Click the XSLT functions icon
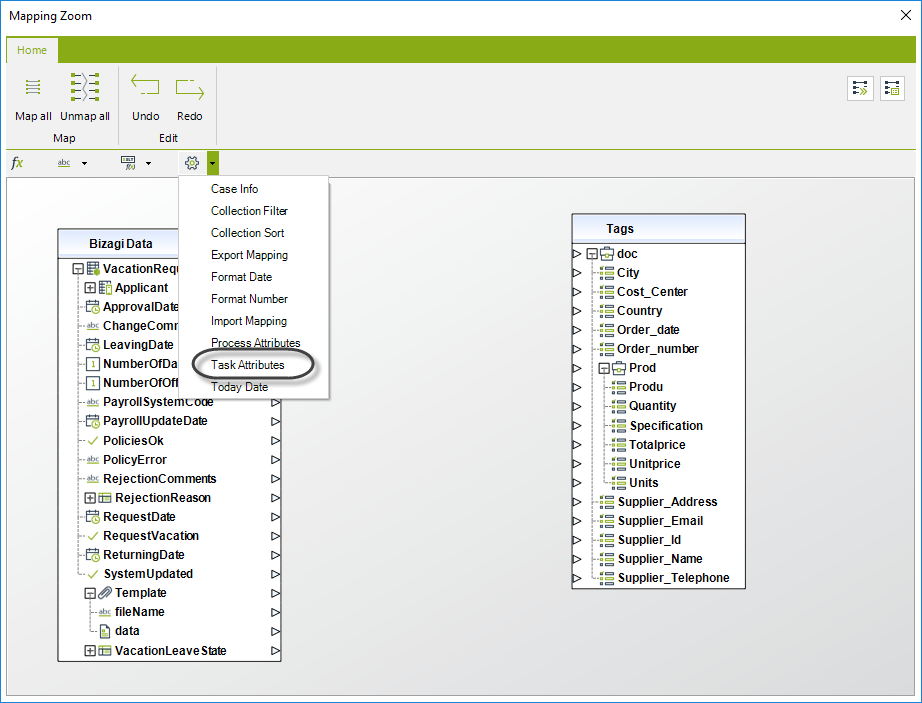922x703 pixels. click(x=128, y=163)
